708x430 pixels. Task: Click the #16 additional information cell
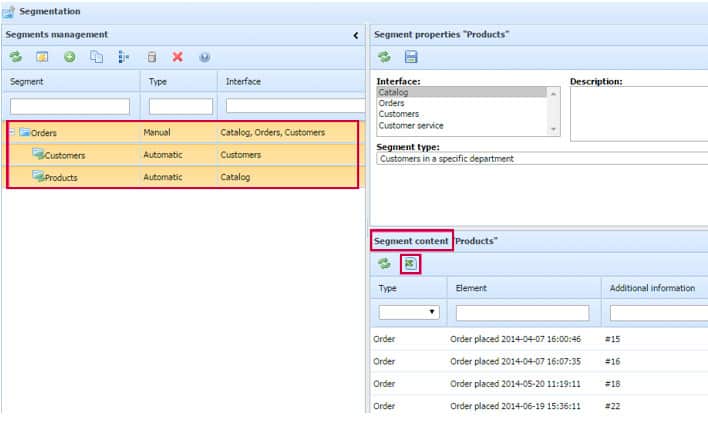pyautogui.click(x=612, y=361)
